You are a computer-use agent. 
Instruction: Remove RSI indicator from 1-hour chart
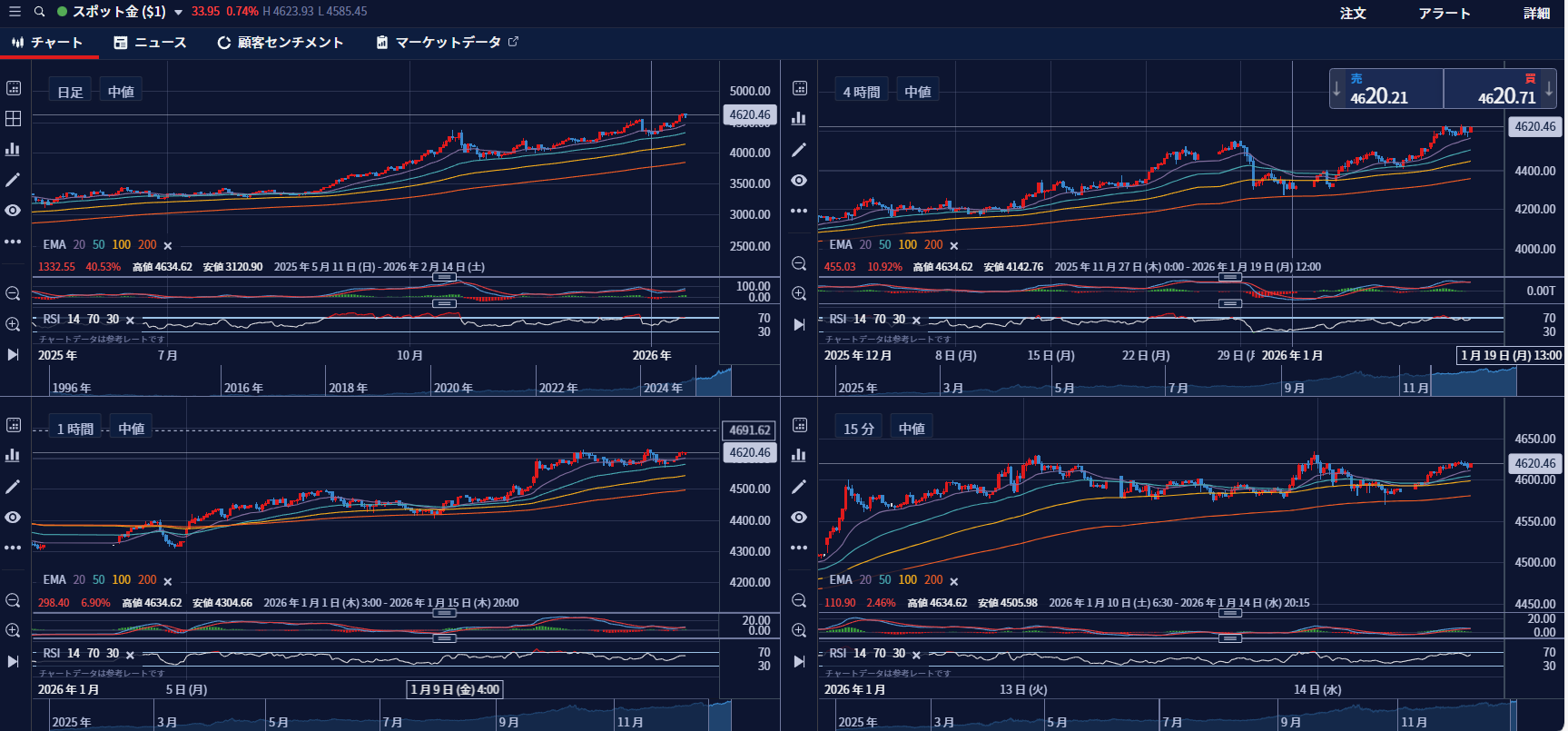pyautogui.click(x=130, y=654)
